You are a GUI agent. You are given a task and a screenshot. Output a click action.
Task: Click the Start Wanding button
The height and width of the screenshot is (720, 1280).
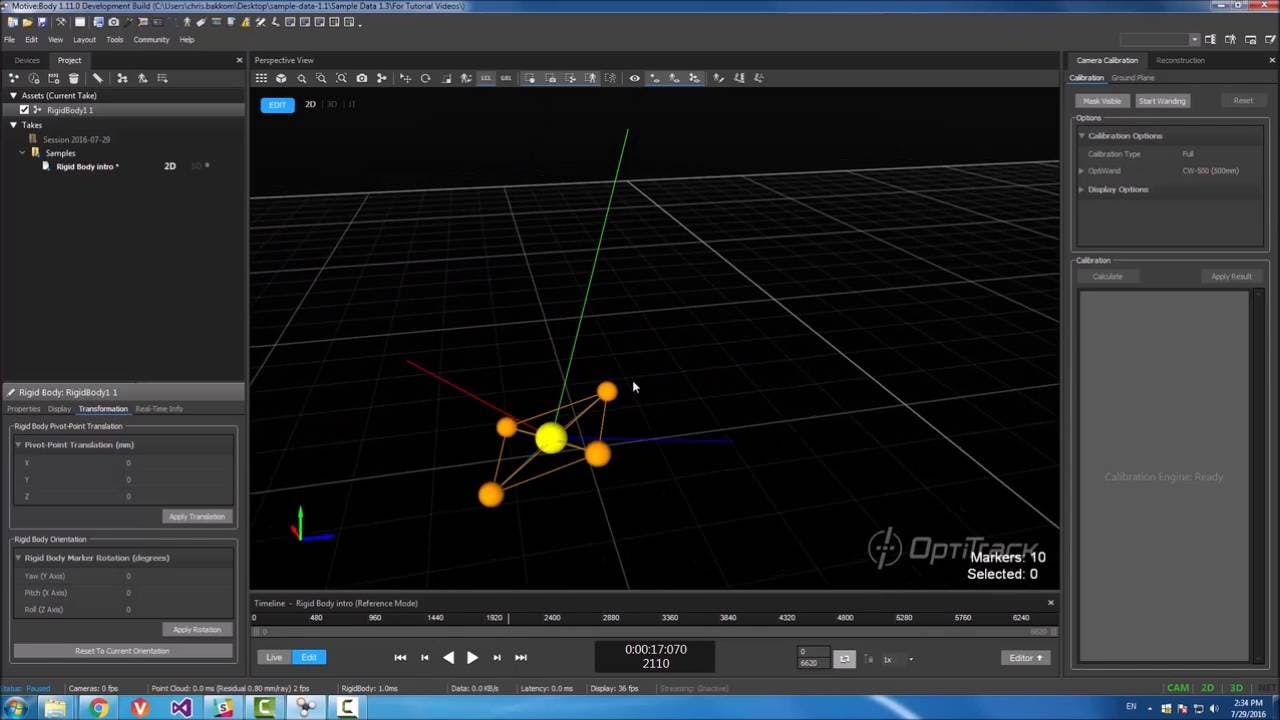coord(1162,101)
